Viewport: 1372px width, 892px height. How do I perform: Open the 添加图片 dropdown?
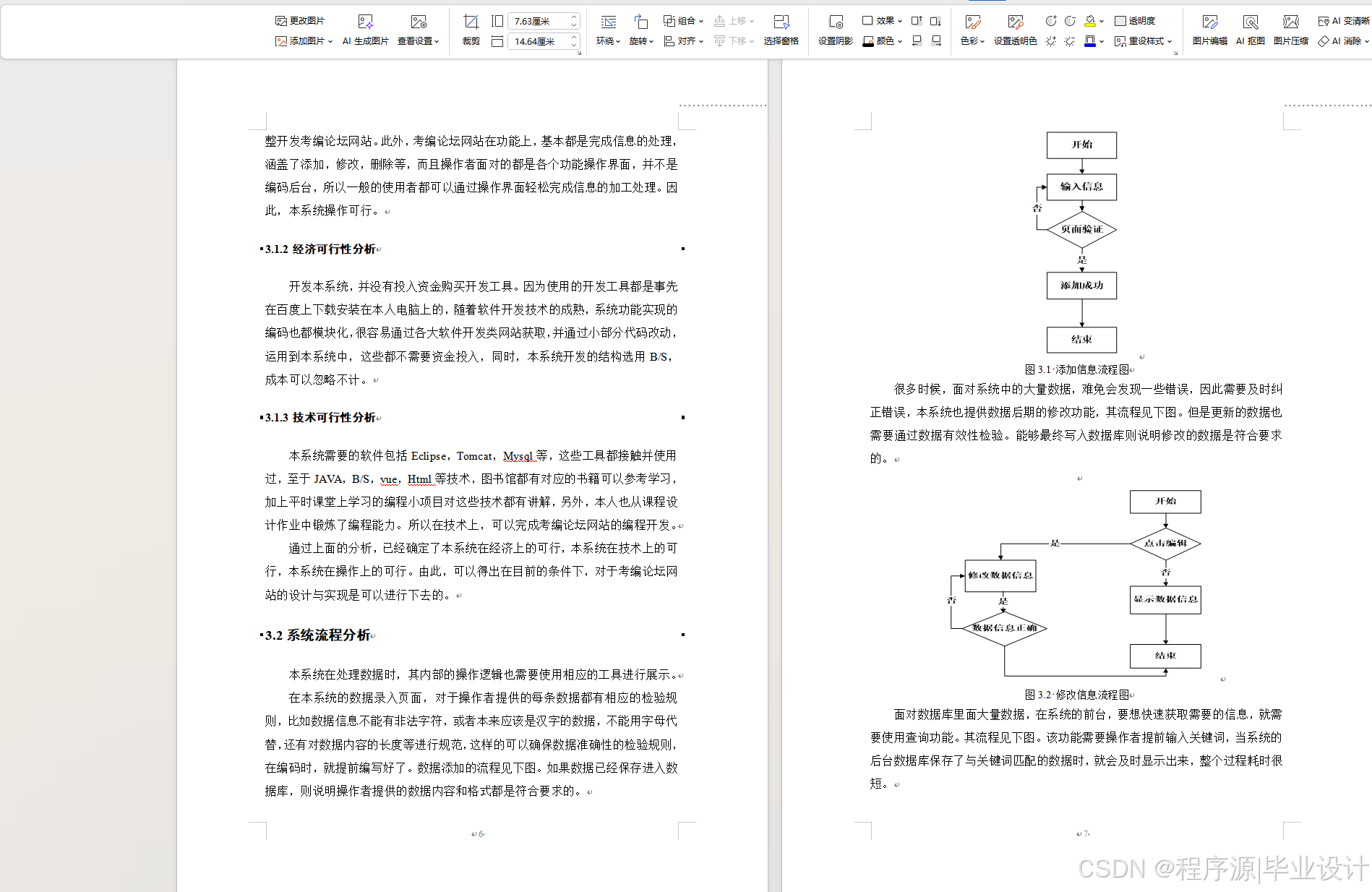point(304,41)
